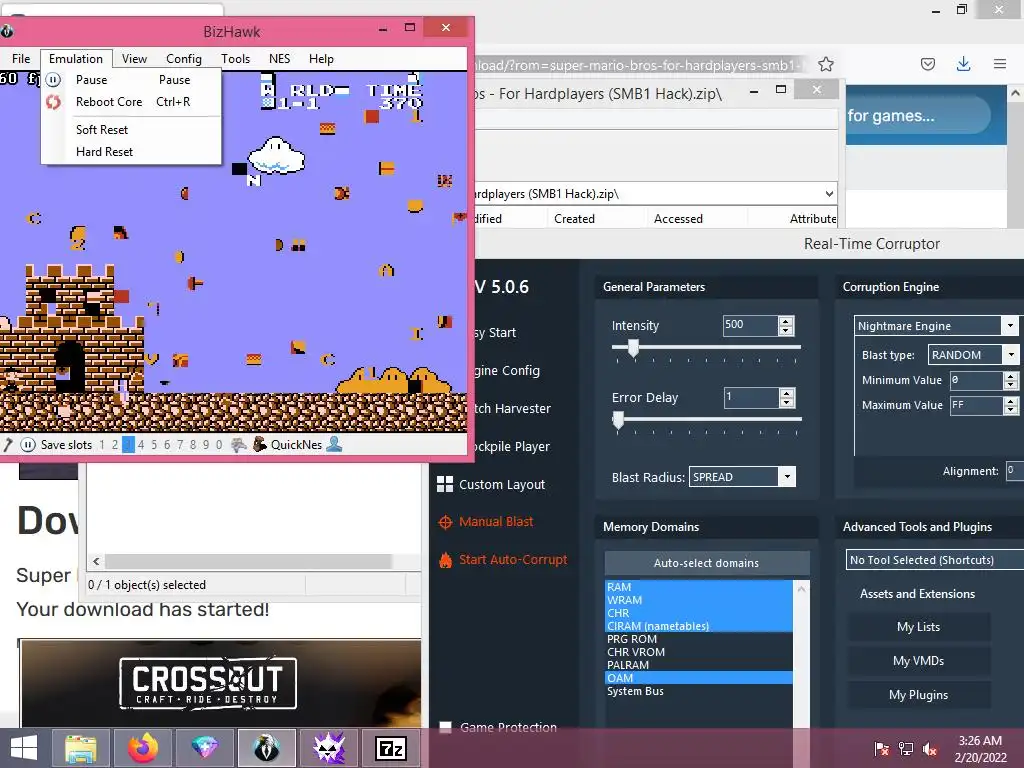1024x768 pixels.
Task: Click the grey icon after save slot 0
Action: pos(239,445)
